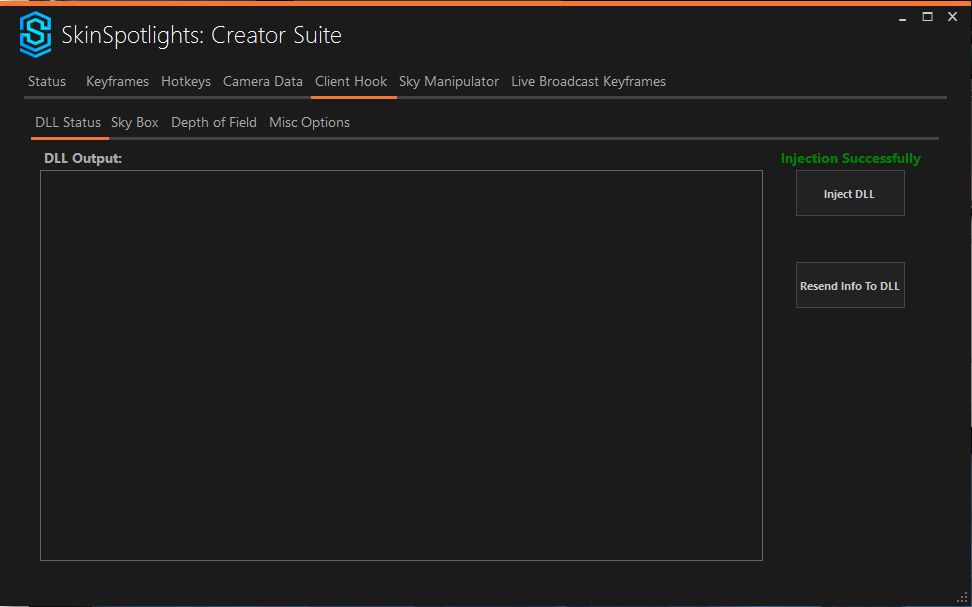The image size is (972, 607).
Task: Click Resend Info To DLL button
Action: [850, 285]
